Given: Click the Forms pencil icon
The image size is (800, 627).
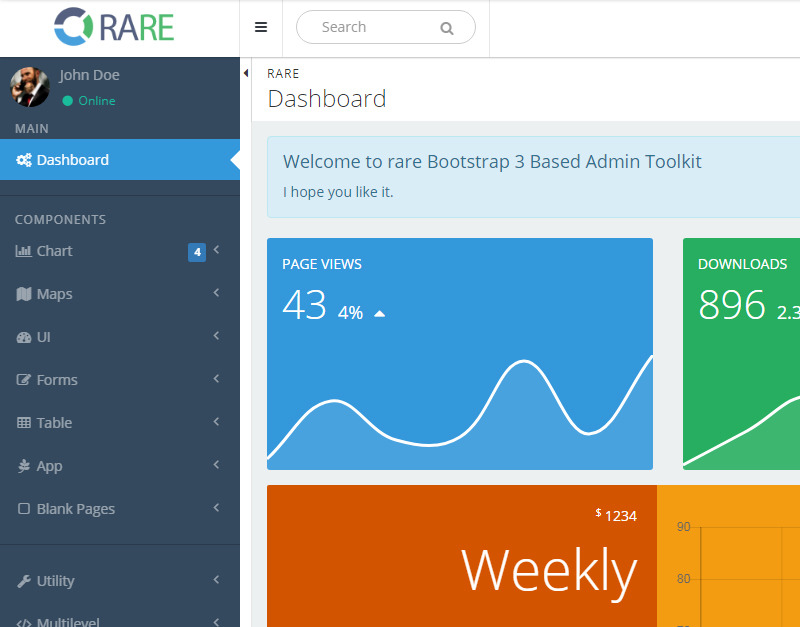Looking at the screenshot, I should point(24,380).
